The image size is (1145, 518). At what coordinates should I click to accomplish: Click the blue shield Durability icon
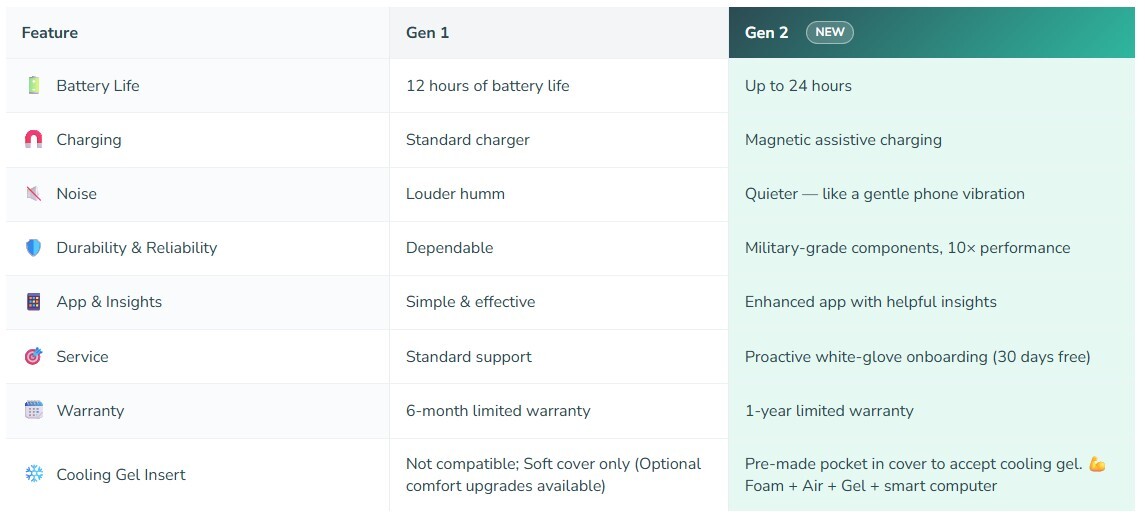point(34,248)
